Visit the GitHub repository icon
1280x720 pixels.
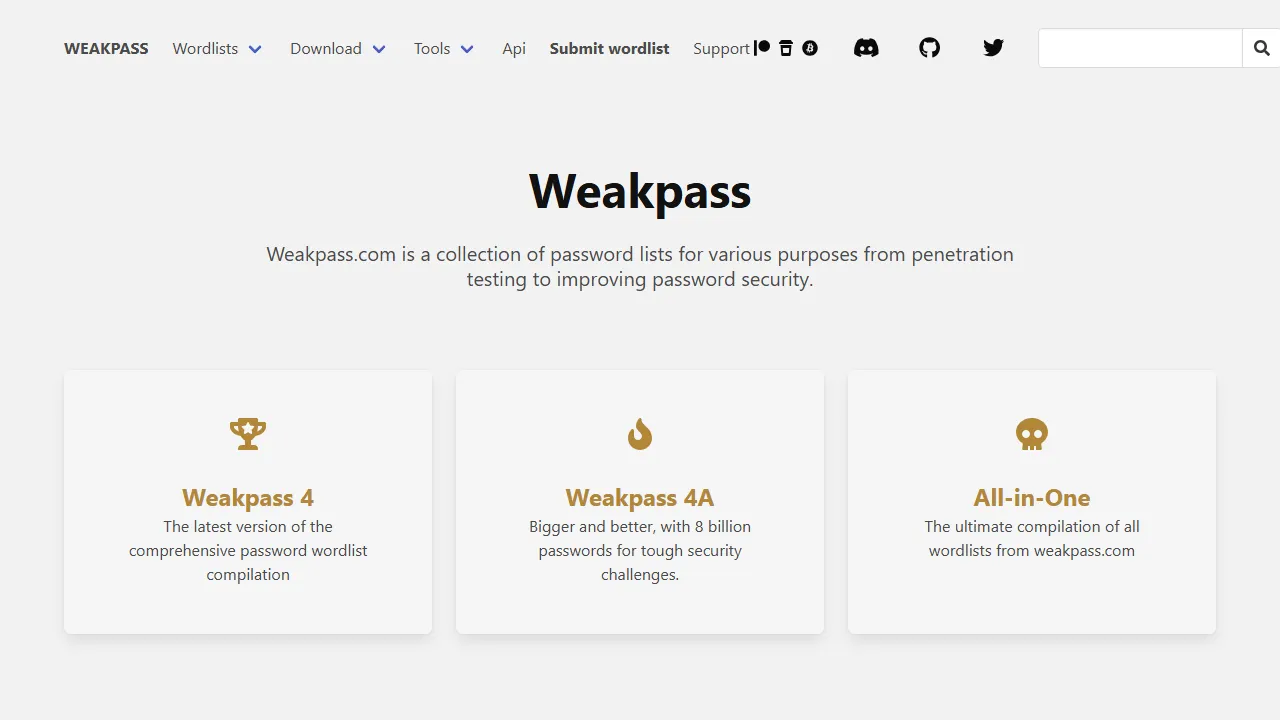(x=929, y=47)
